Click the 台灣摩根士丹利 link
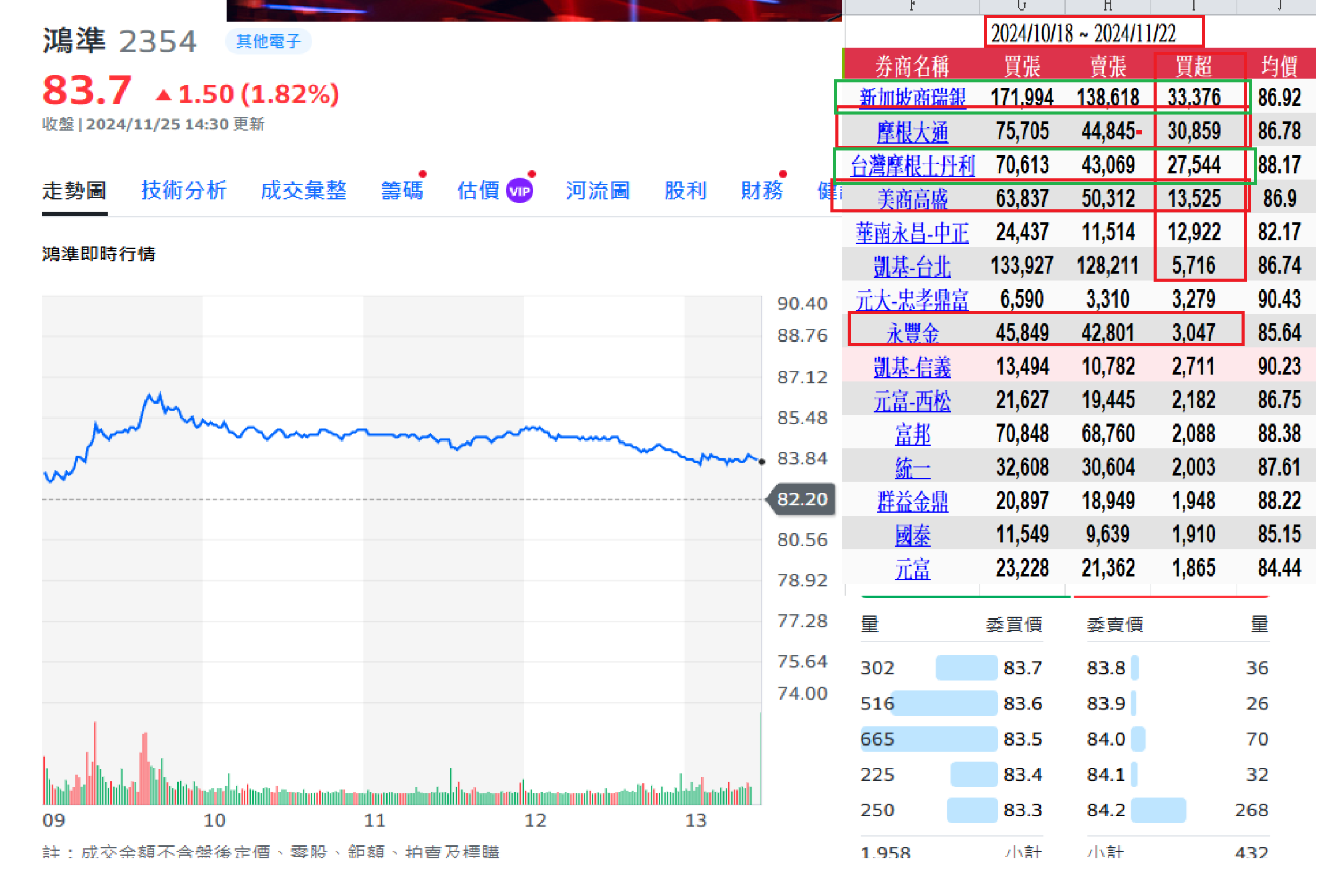Image resolution: width=1327 pixels, height=896 pixels. click(912, 165)
